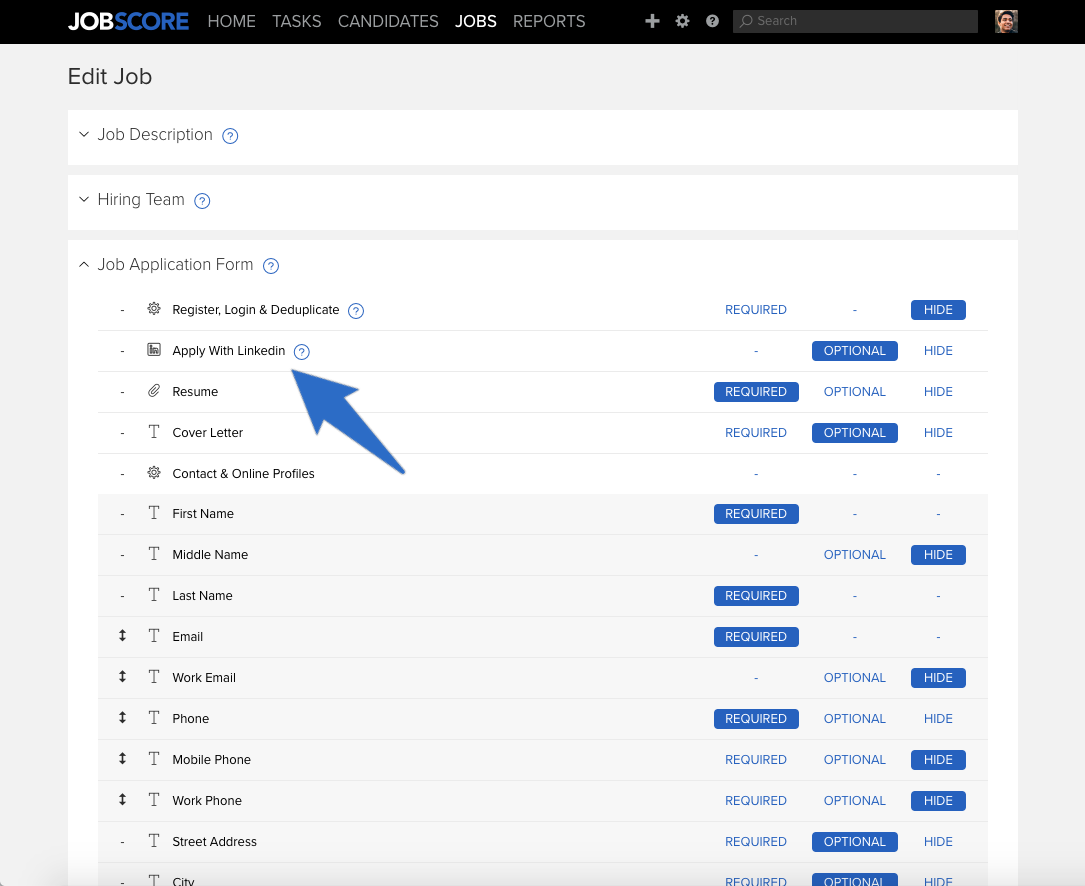
Task: Click the reorder handle for Email row
Action: click(122, 635)
